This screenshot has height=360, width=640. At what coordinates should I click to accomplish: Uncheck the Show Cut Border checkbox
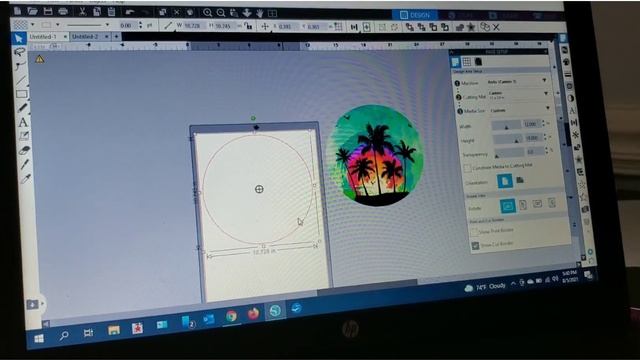point(476,246)
